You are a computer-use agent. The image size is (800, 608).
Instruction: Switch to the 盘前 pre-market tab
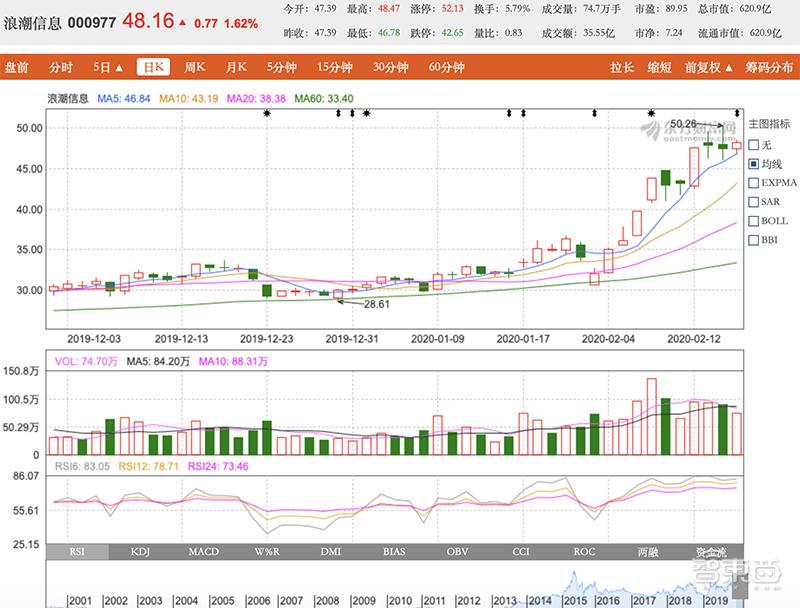pyautogui.click(x=17, y=68)
